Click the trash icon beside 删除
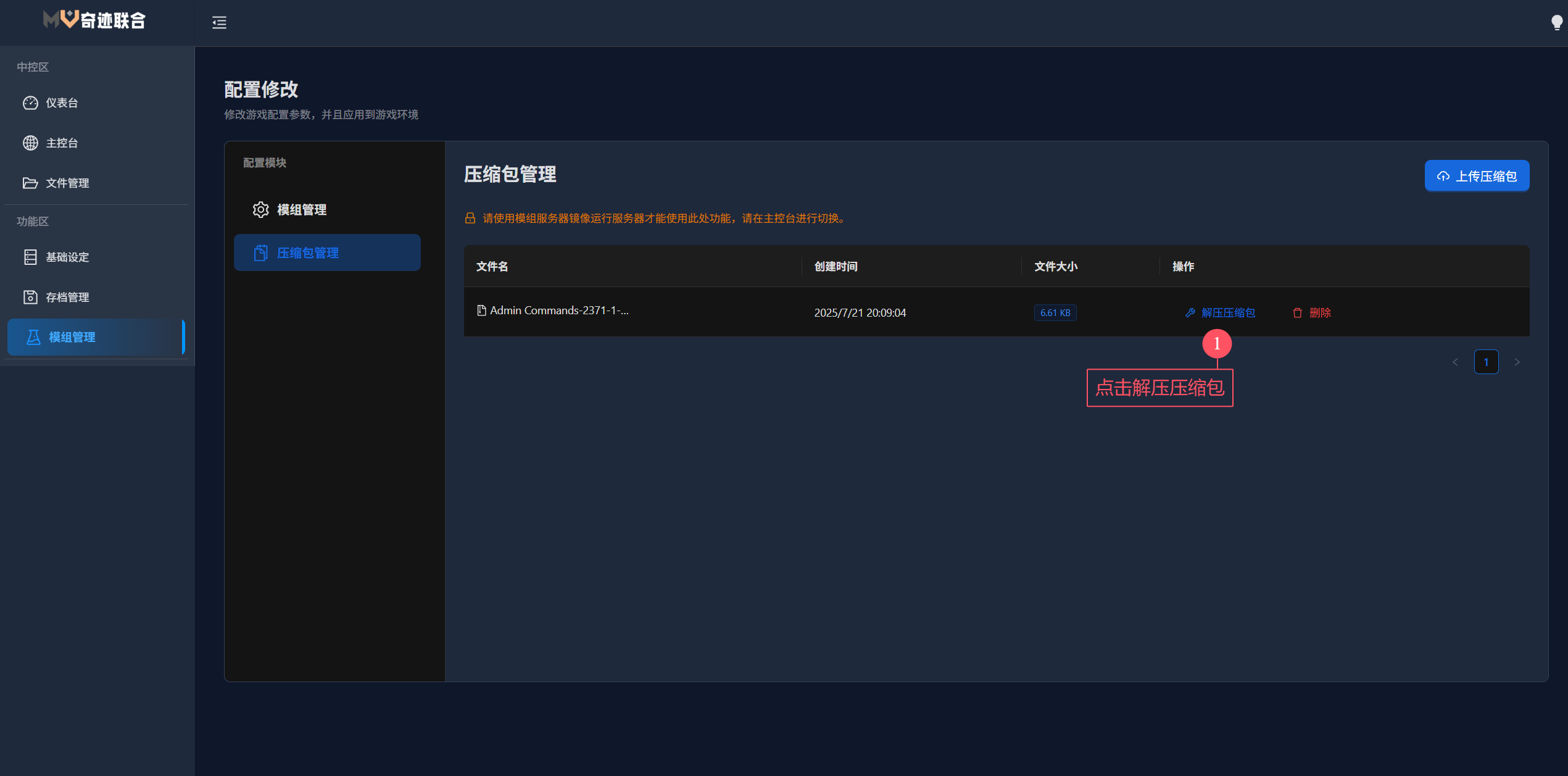This screenshot has height=776, width=1568. point(1297,313)
